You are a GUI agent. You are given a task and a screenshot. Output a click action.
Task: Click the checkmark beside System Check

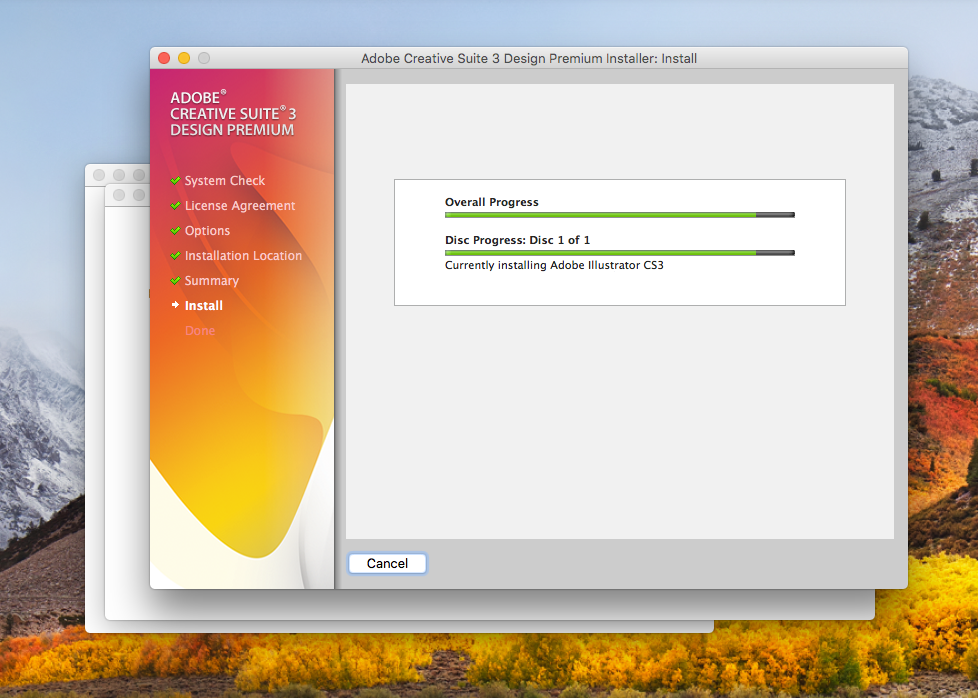pos(175,180)
